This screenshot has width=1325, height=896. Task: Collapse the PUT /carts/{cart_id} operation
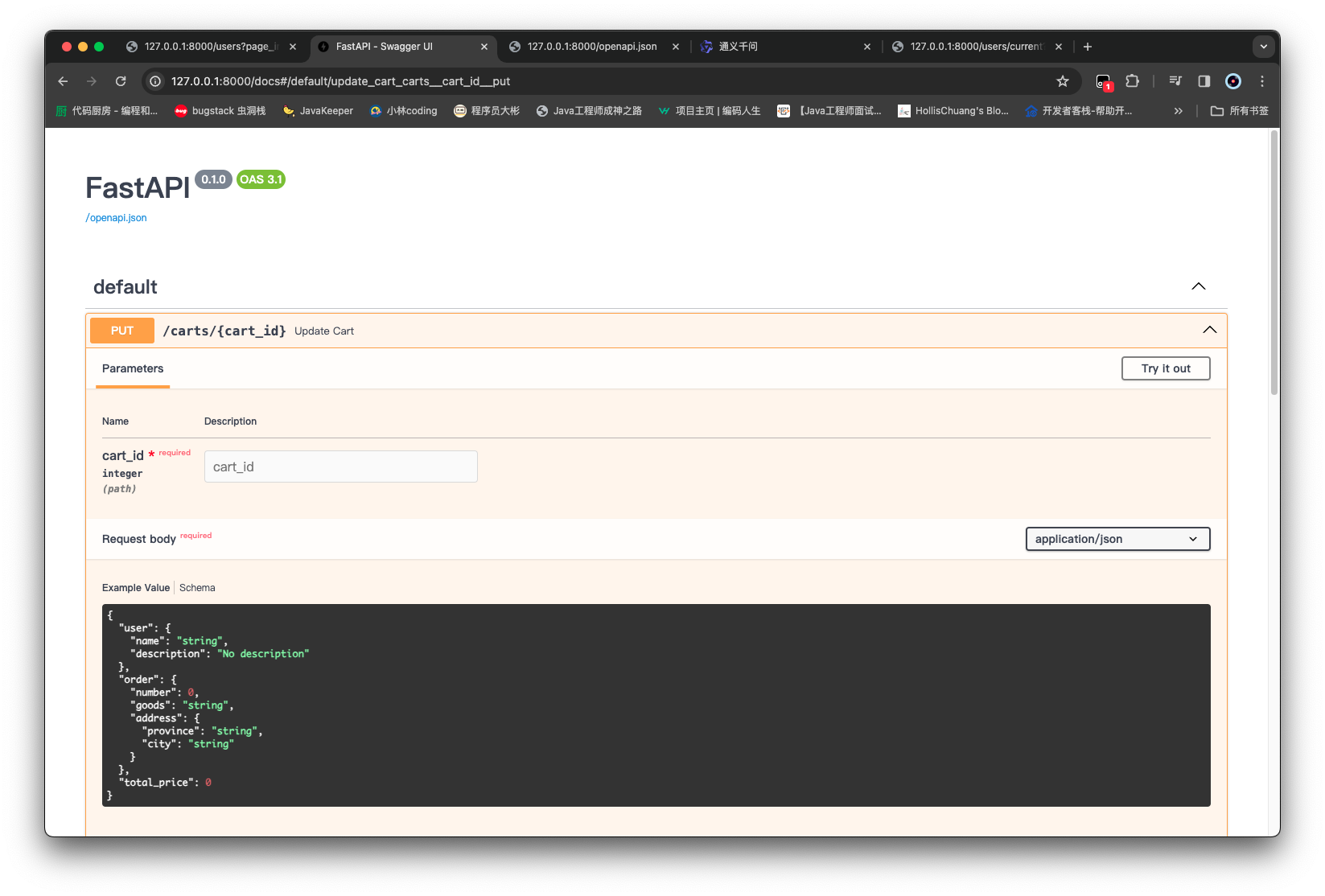point(1210,330)
